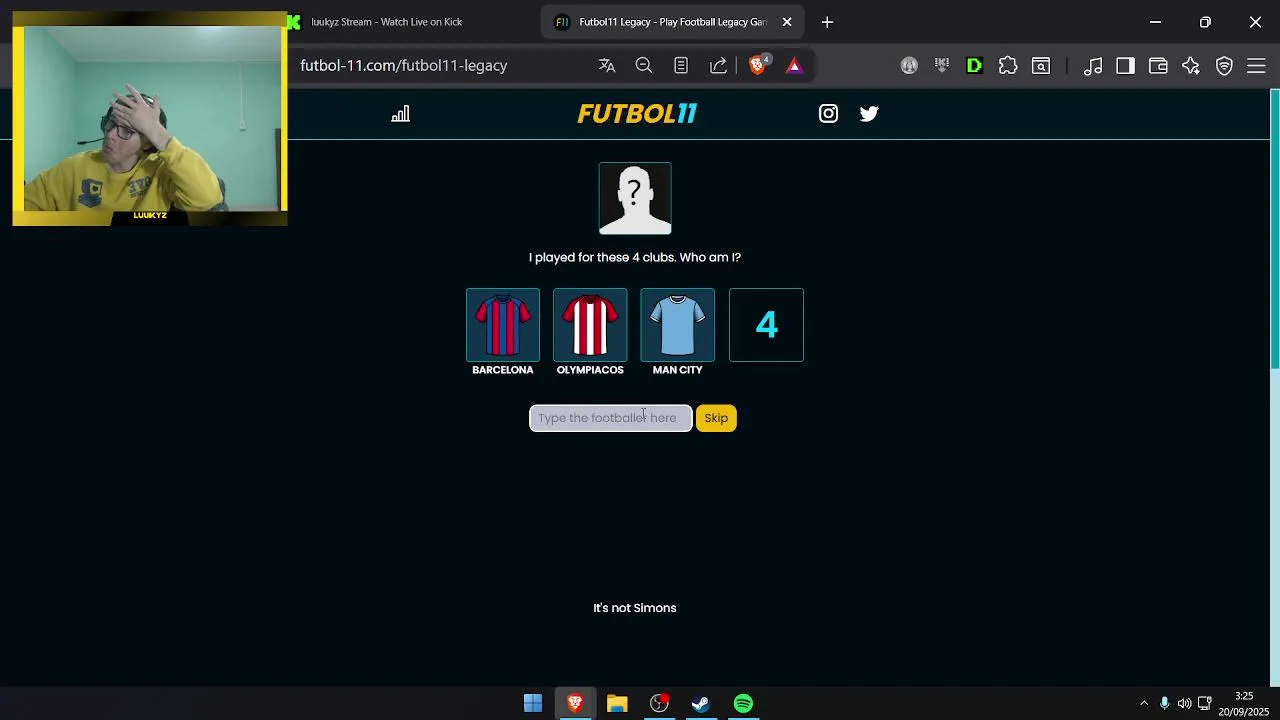The width and height of the screenshot is (1280, 720).
Task: Open File Explorer from taskbar
Action: tap(617, 704)
